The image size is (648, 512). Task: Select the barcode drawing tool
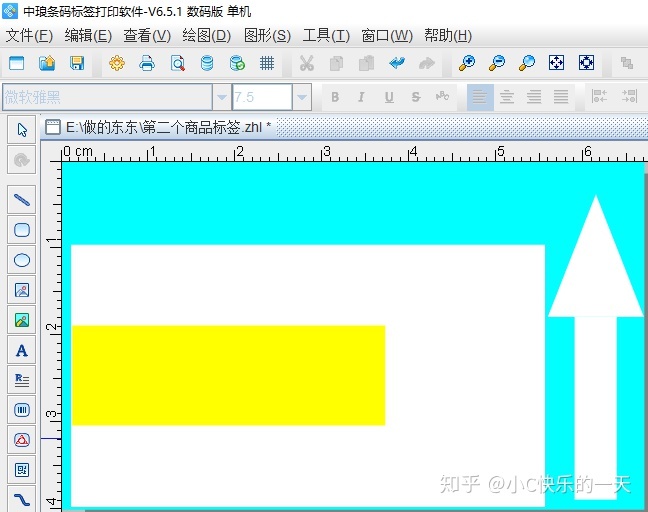21,410
